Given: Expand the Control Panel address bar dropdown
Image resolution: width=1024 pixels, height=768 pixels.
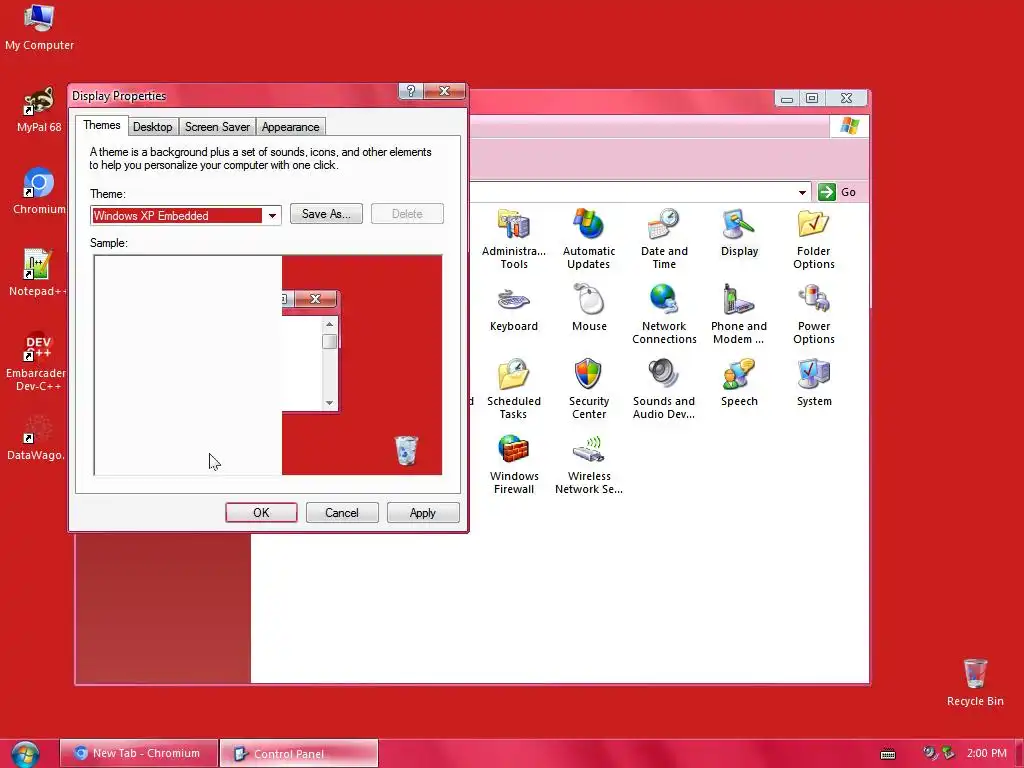Looking at the screenshot, I should pos(802,192).
